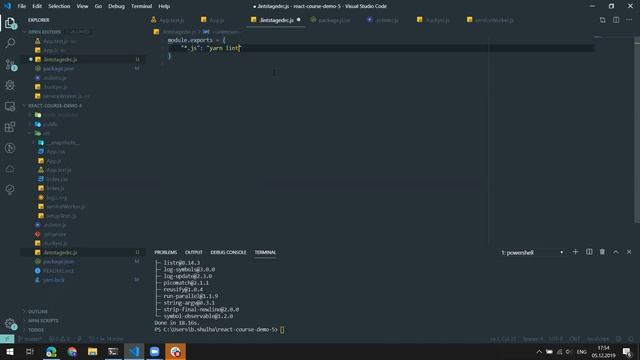
Task: Collapse the REACT-COURSE-DEMO-5 folder section
Action: point(55,106)
